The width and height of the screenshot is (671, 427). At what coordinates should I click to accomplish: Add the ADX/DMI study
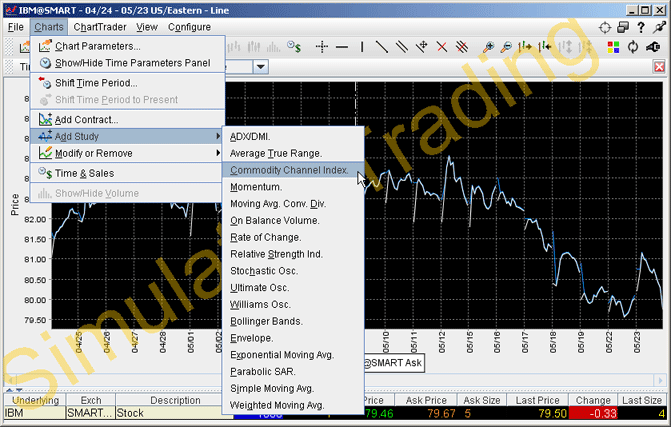point(293,136)
